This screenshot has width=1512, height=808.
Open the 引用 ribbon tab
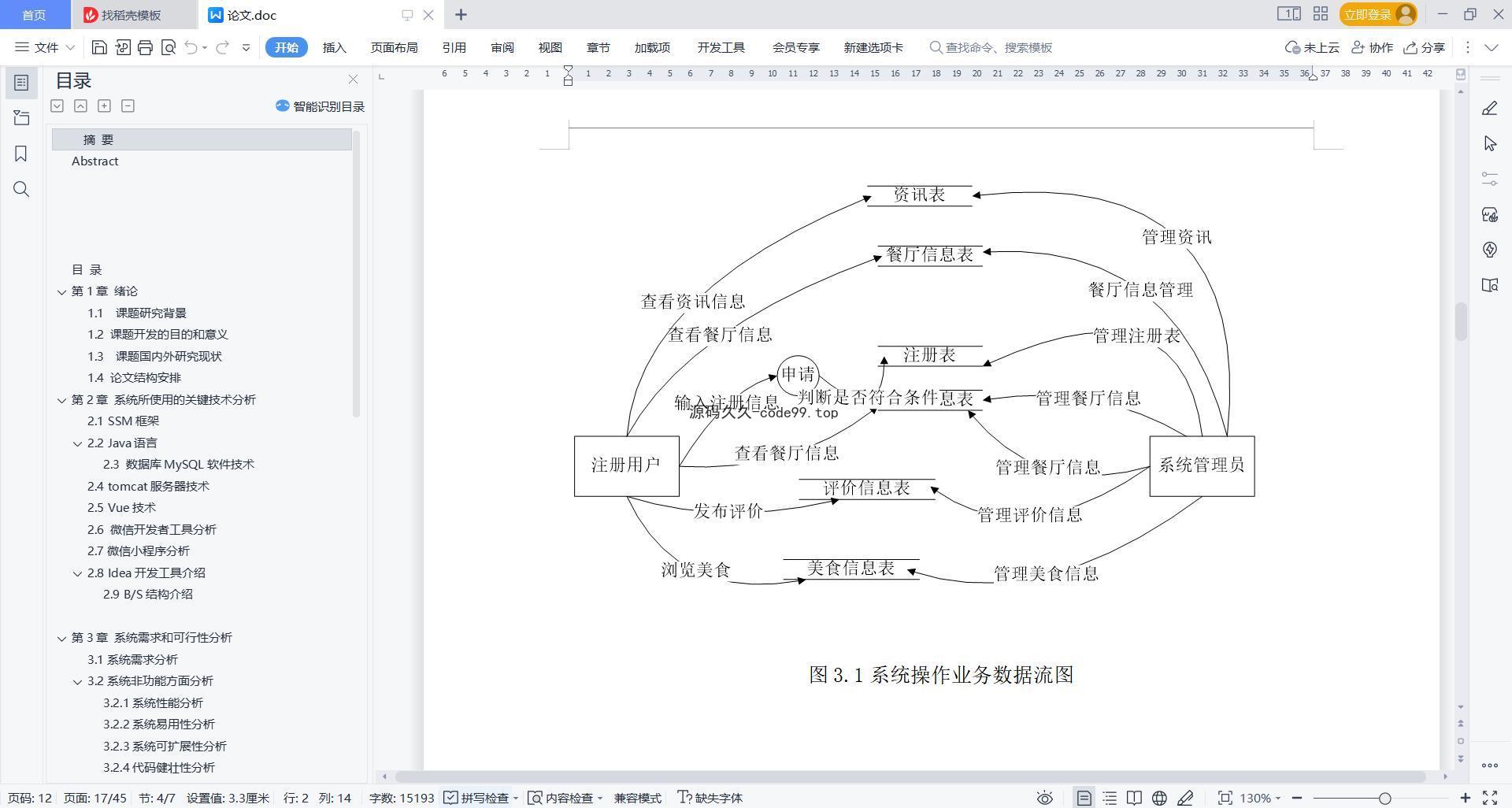coord(454,47)
